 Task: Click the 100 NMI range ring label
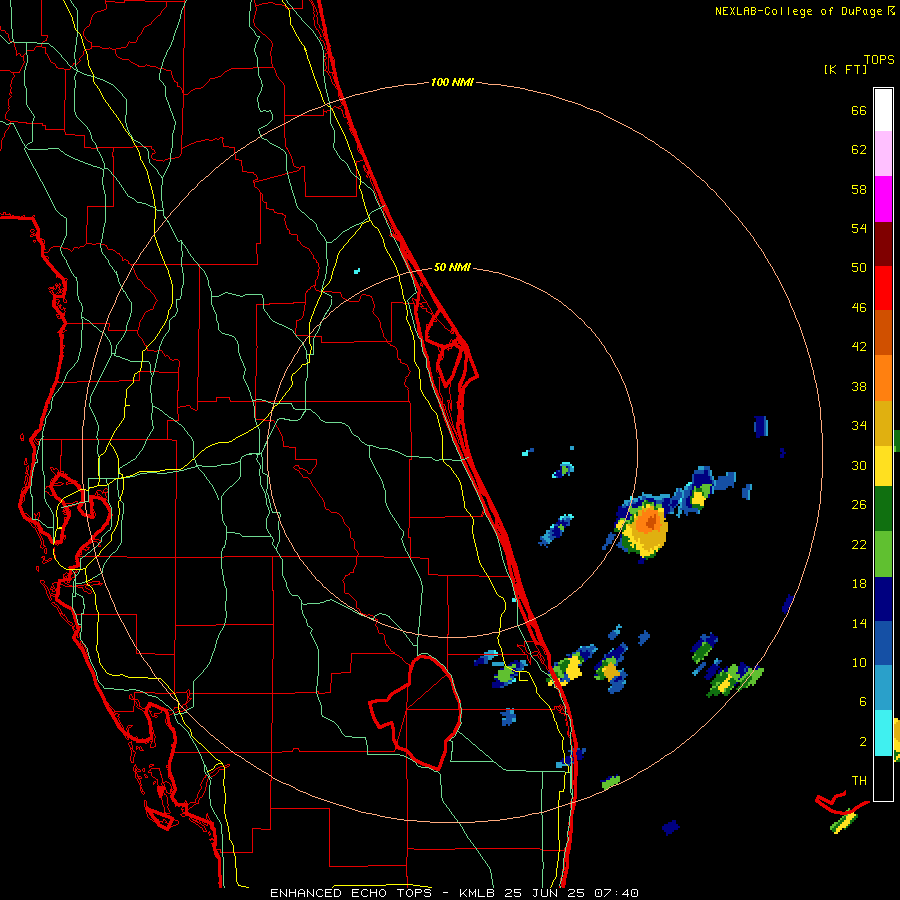(452, 82)
